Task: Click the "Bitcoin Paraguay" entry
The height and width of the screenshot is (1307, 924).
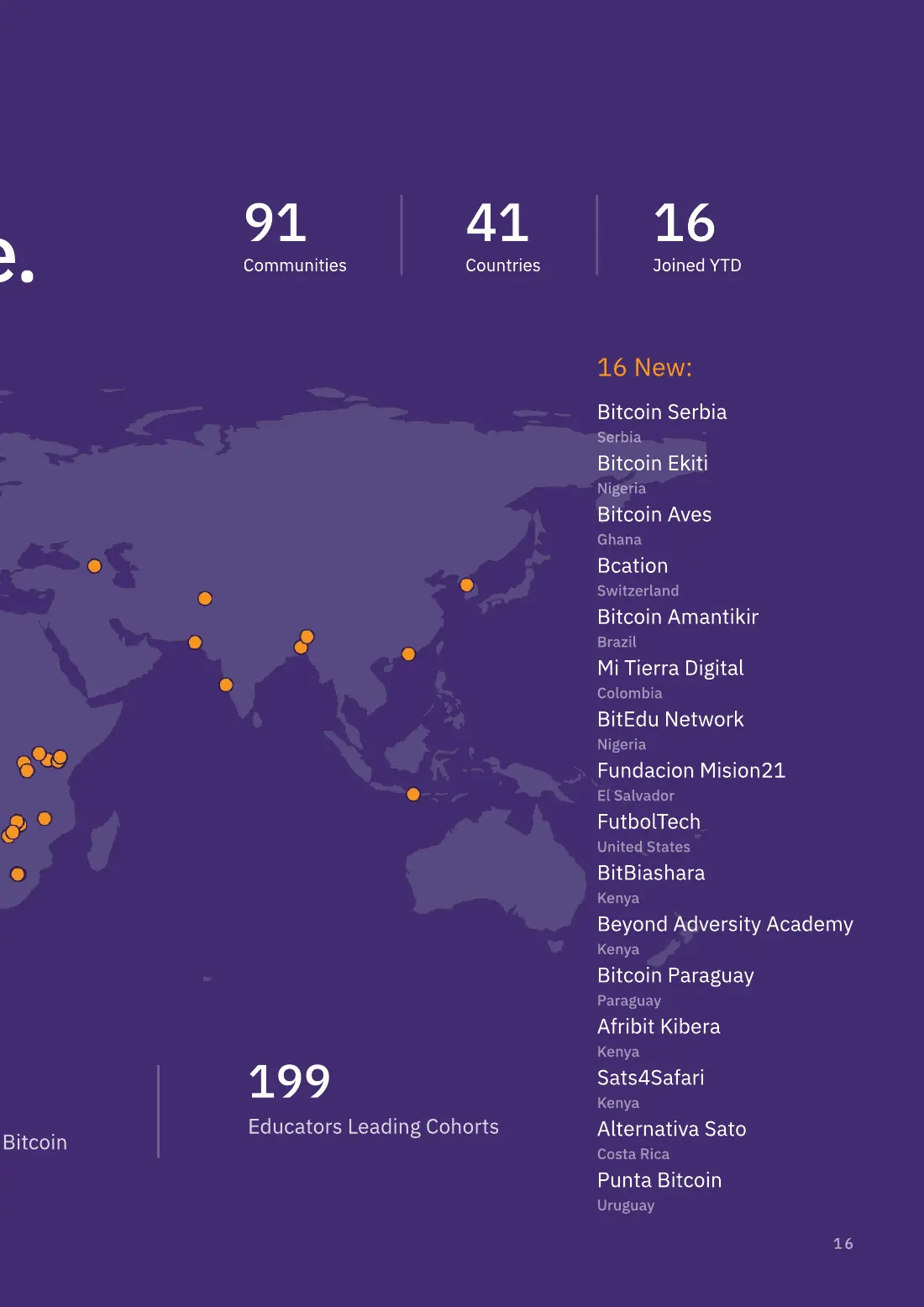Action: click(x=675, y=975)
